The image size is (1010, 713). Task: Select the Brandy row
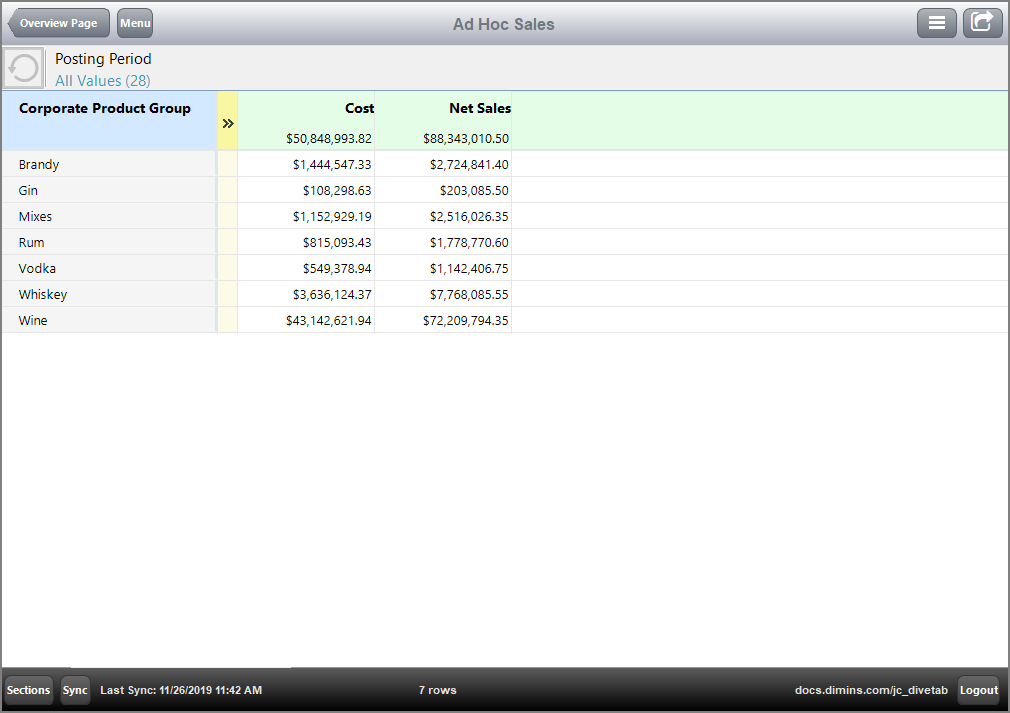[x=39, y=165]
